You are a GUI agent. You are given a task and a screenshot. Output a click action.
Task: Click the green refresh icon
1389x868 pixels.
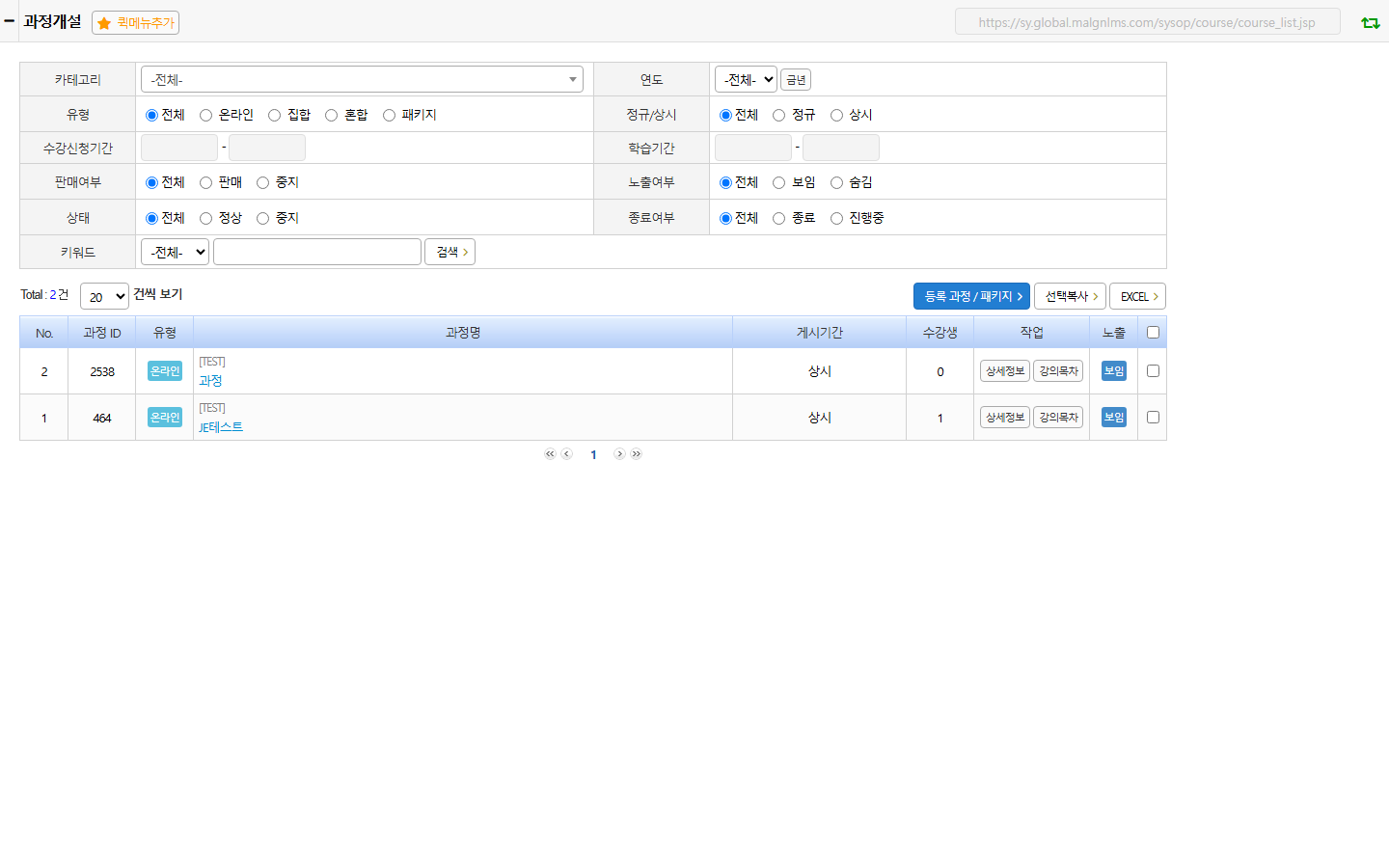pyautogui.click(x=1370, y=22)
